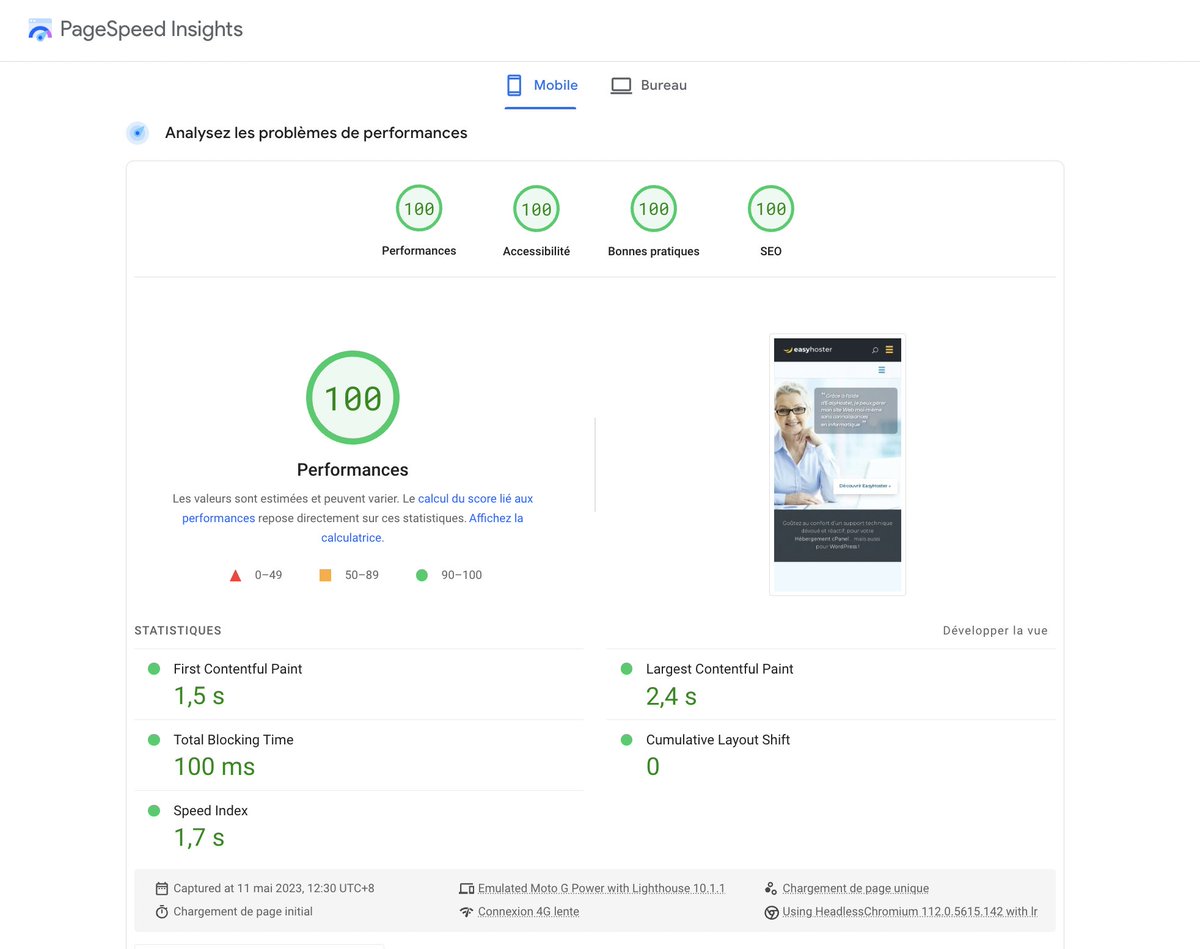1200x949 pixels.
Task: Click the orange square 50–89 legend icon
Action: point(325,575)
